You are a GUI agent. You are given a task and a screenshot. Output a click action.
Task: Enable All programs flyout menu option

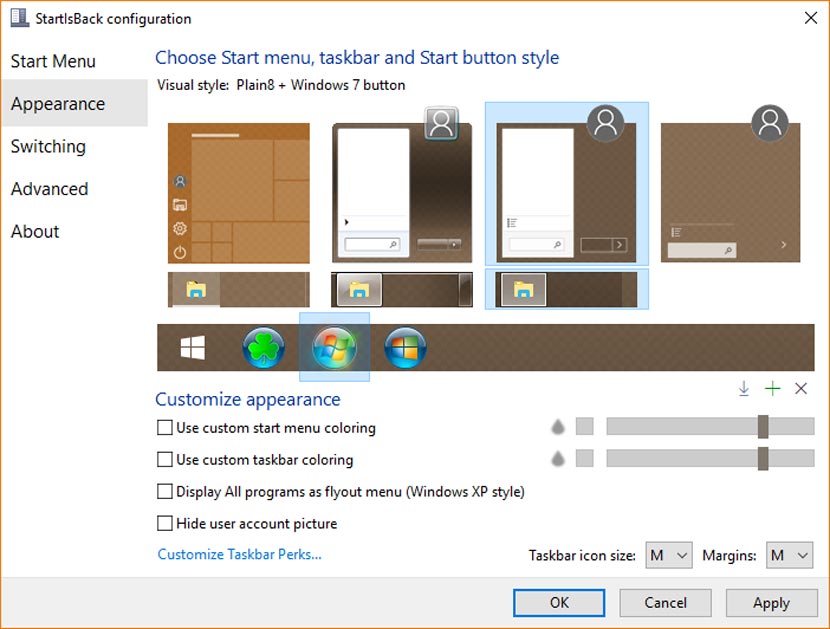point(162,491)
